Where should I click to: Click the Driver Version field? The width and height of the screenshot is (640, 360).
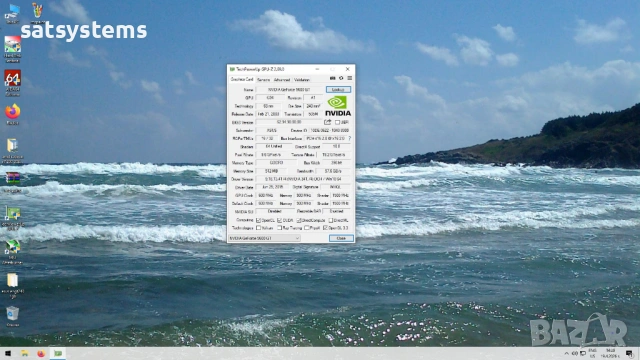(x=303, y=179)
